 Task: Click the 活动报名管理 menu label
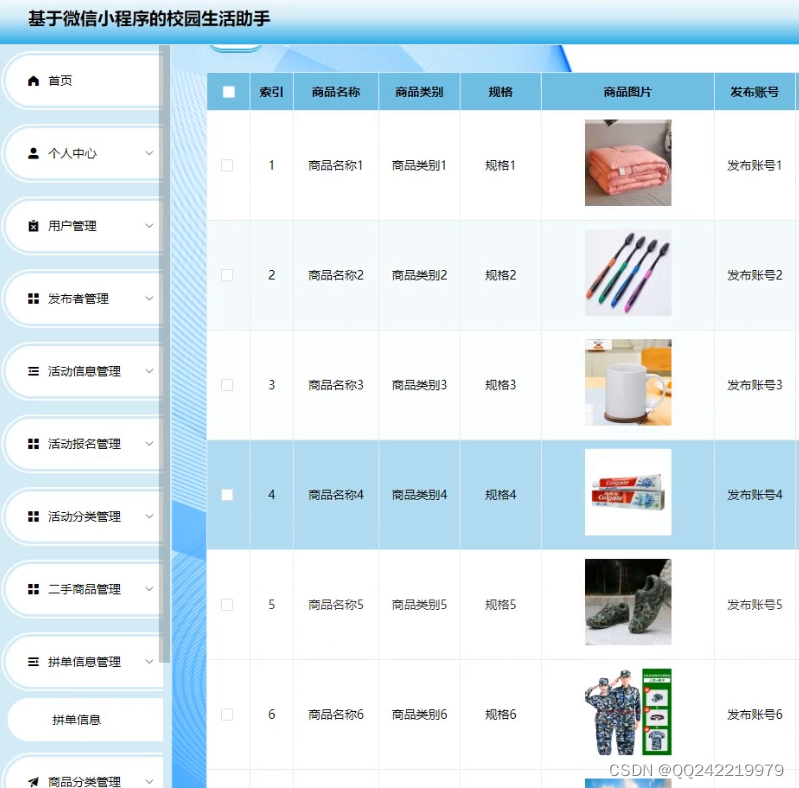coord(84,444)
